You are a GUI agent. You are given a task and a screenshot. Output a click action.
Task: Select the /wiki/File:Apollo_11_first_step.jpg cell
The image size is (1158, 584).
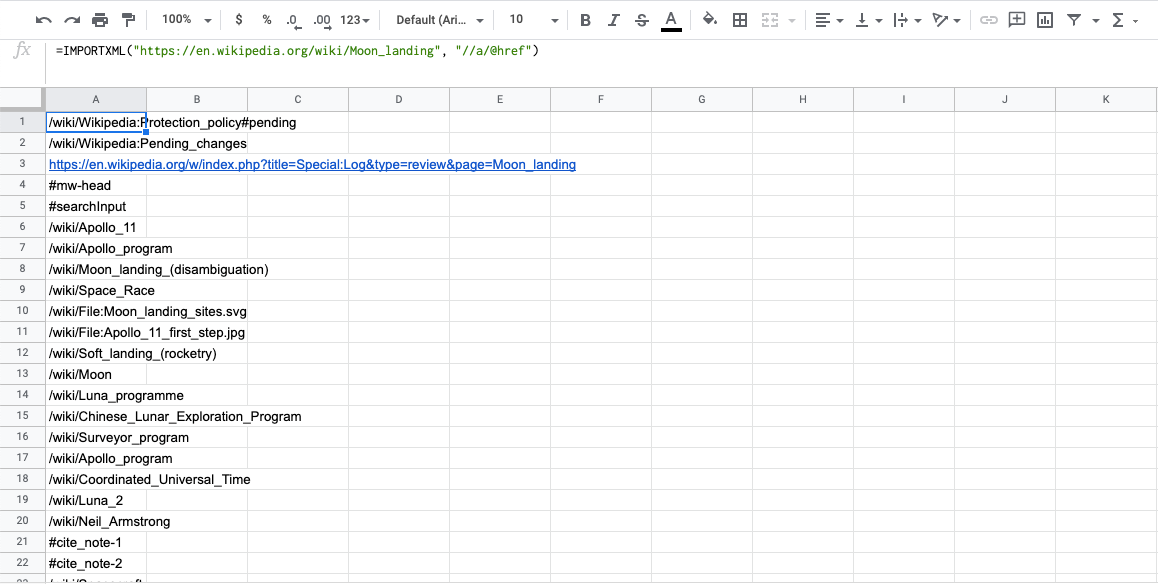click(x=96, y=332)
